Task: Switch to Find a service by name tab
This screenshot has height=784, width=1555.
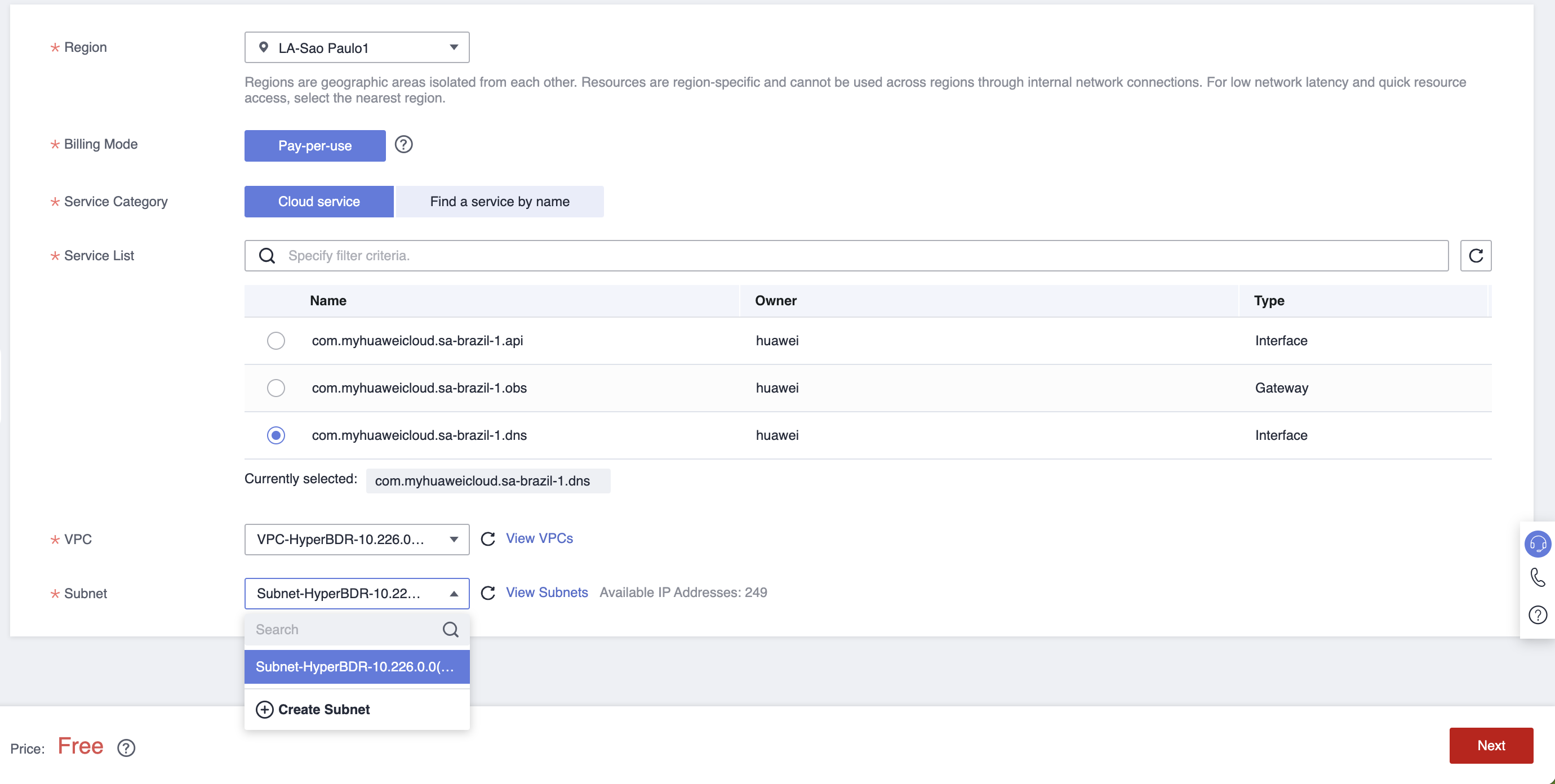Action: (x=499, y=201)
